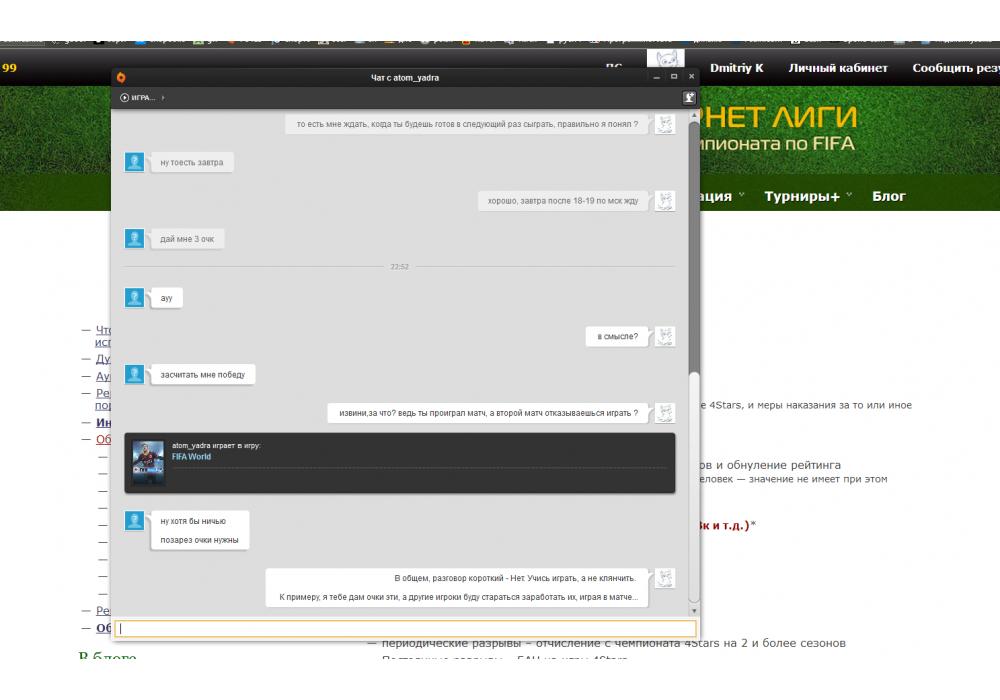The width and height of the screenshot is (1000, 700).
Task: Click the chat scrollbar down arrow
Action: 694,611
